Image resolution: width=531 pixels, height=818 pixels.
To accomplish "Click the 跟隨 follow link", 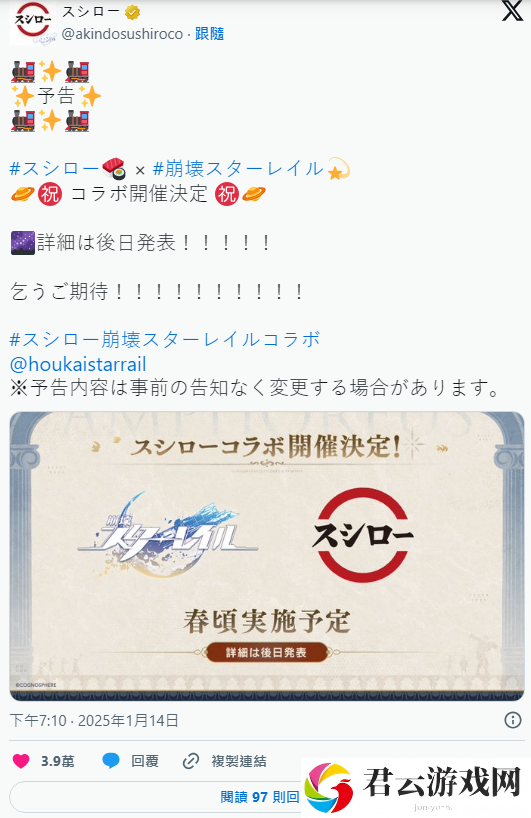I will [209, 34].
